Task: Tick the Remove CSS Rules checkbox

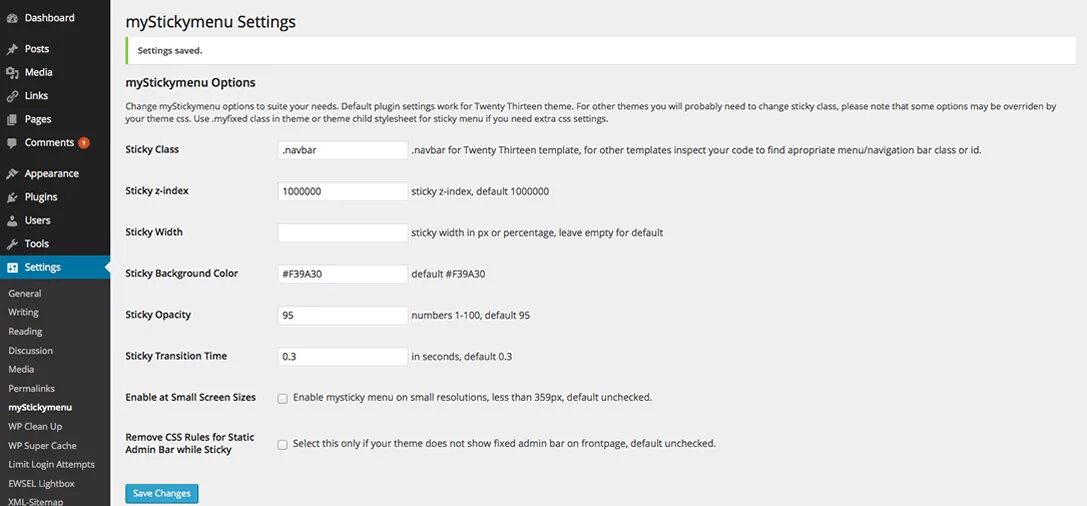Action: pyautogui.click(x=283, y=444)
